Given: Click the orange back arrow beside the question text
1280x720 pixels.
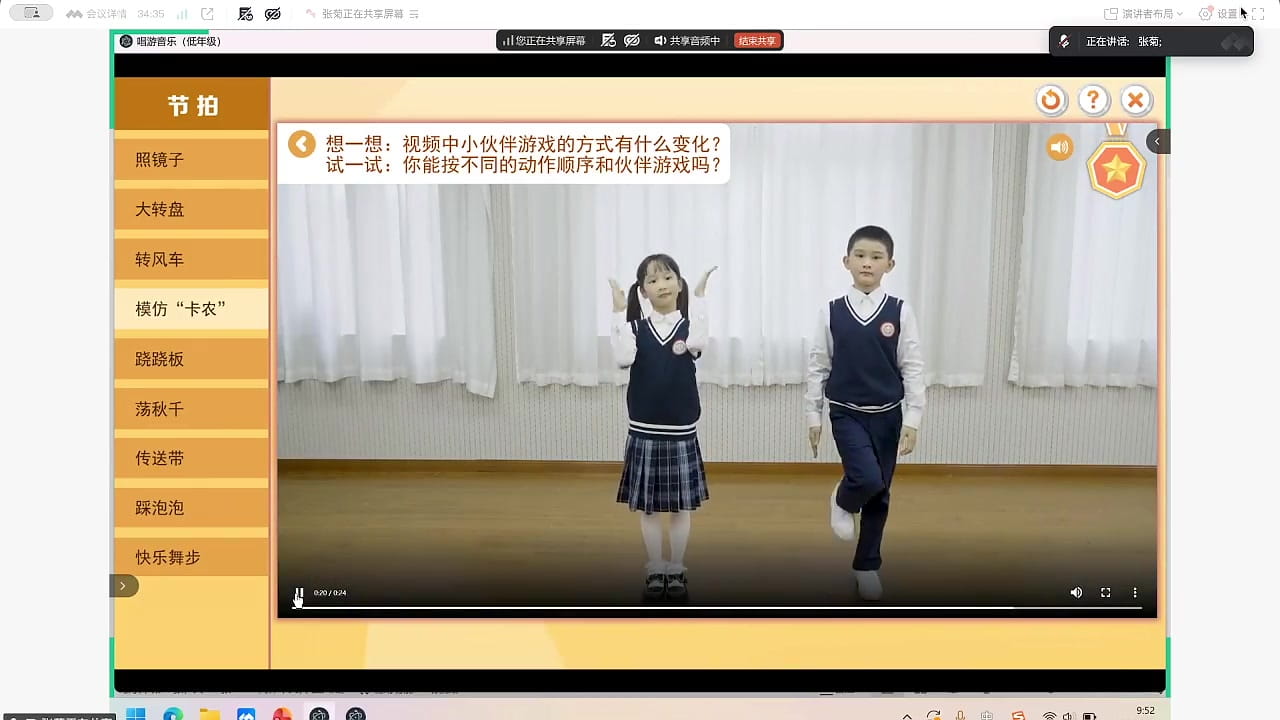Looking at the screenshot, I should 301,144.
